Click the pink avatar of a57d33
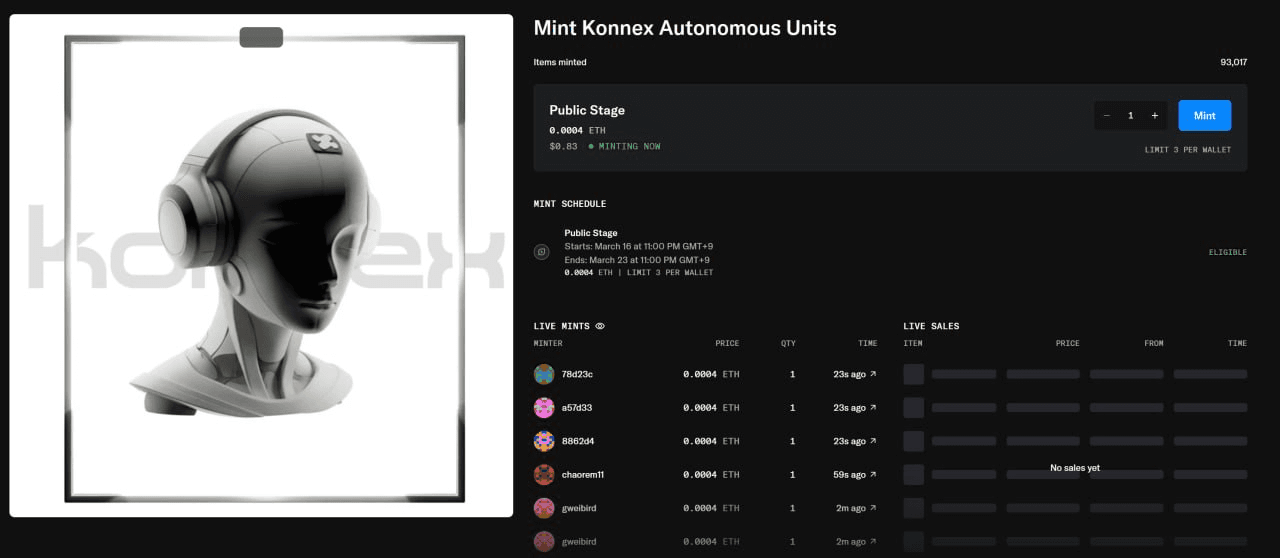Viewport: 1280px width, 558px height. tap(544, 408)
